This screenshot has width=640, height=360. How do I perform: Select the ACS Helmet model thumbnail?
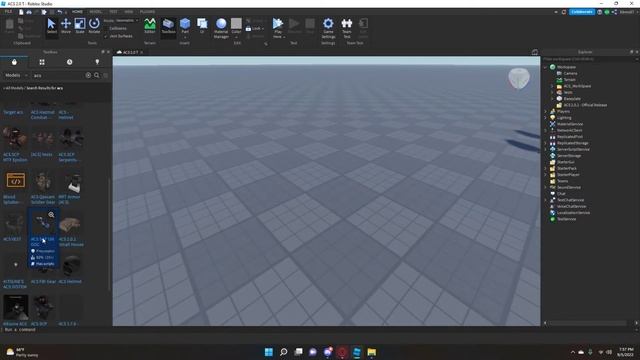70,266
